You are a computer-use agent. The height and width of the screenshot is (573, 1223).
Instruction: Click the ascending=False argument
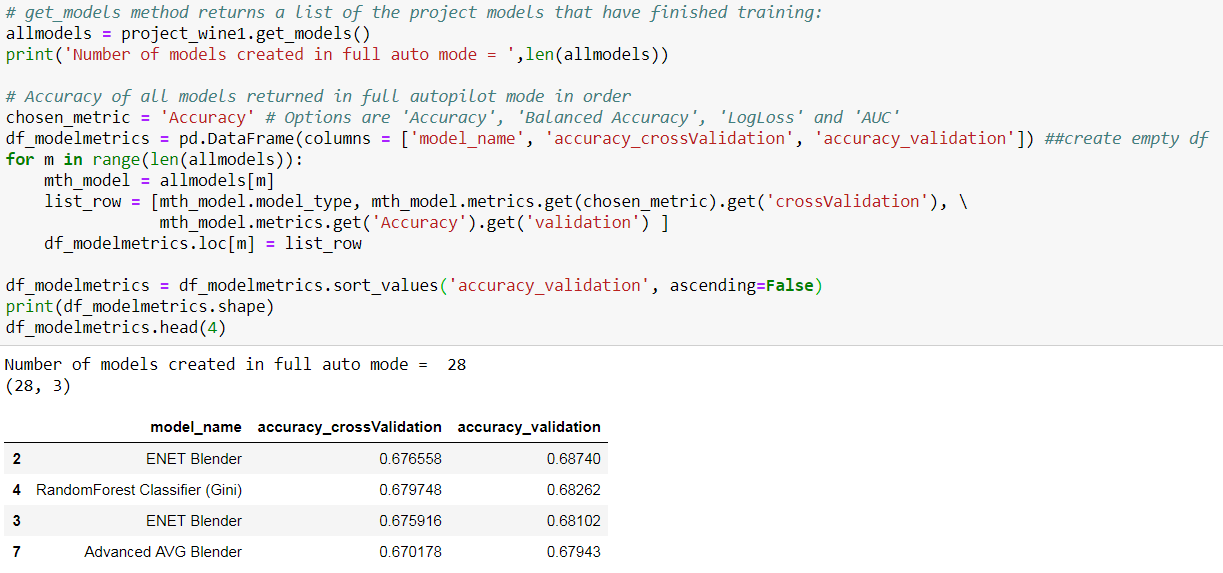pyautogui.click(x=741, y=285)
